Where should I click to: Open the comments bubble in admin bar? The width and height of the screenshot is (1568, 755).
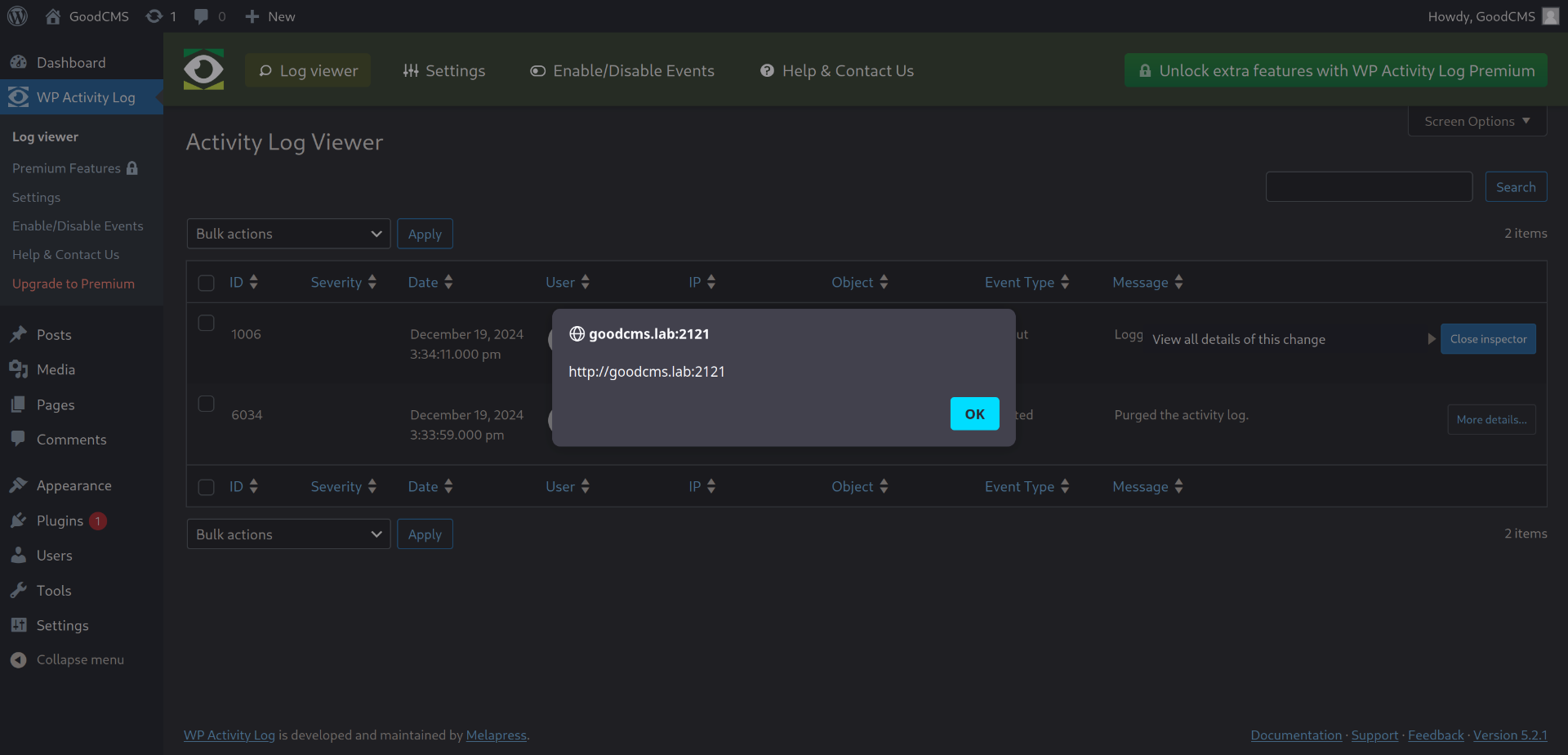210,16
